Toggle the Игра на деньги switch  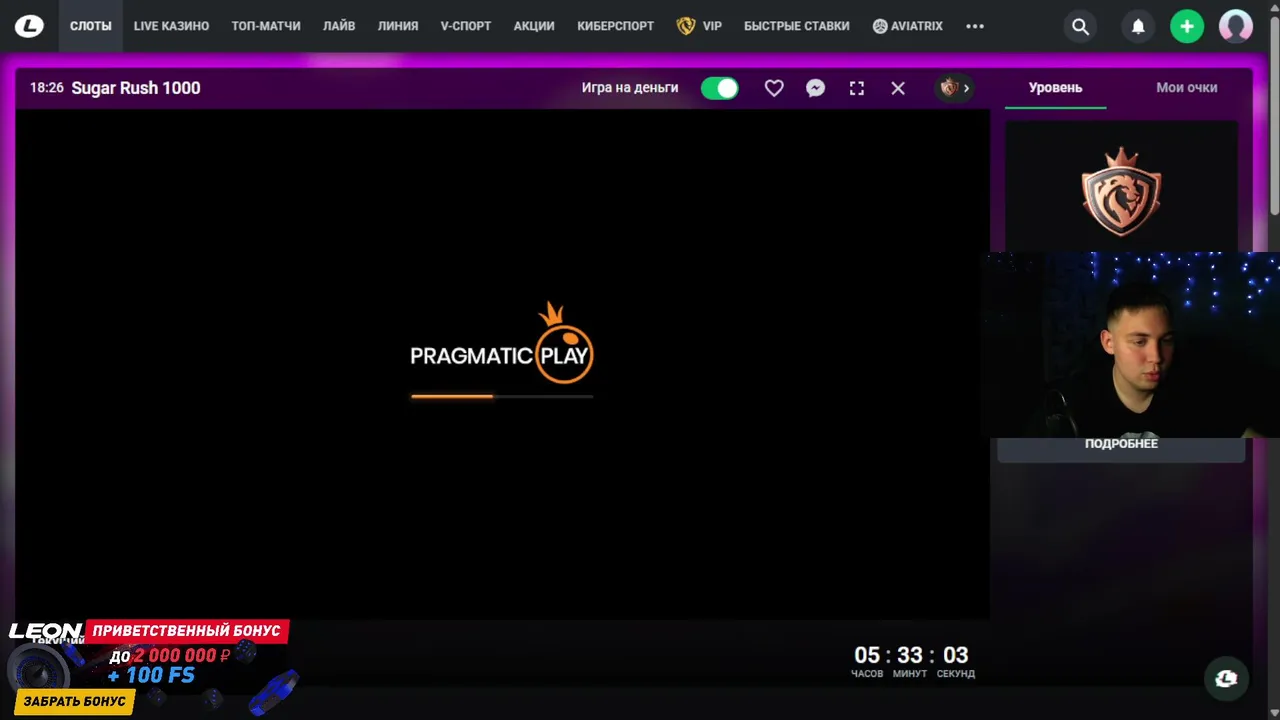pyautogui.click(x=720, y=88)
